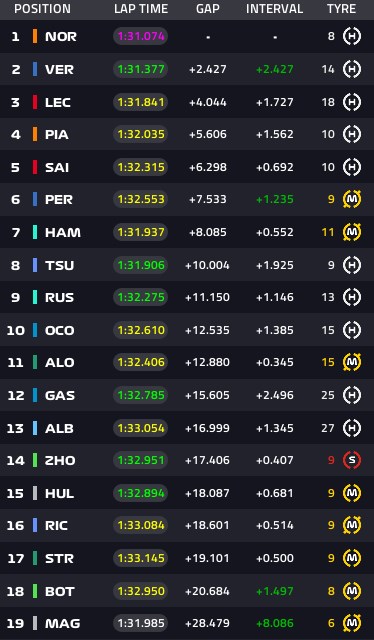Click the medium tyre icon for HAM
The width and height of the screenshot is (374, 640).
[352, 232]
